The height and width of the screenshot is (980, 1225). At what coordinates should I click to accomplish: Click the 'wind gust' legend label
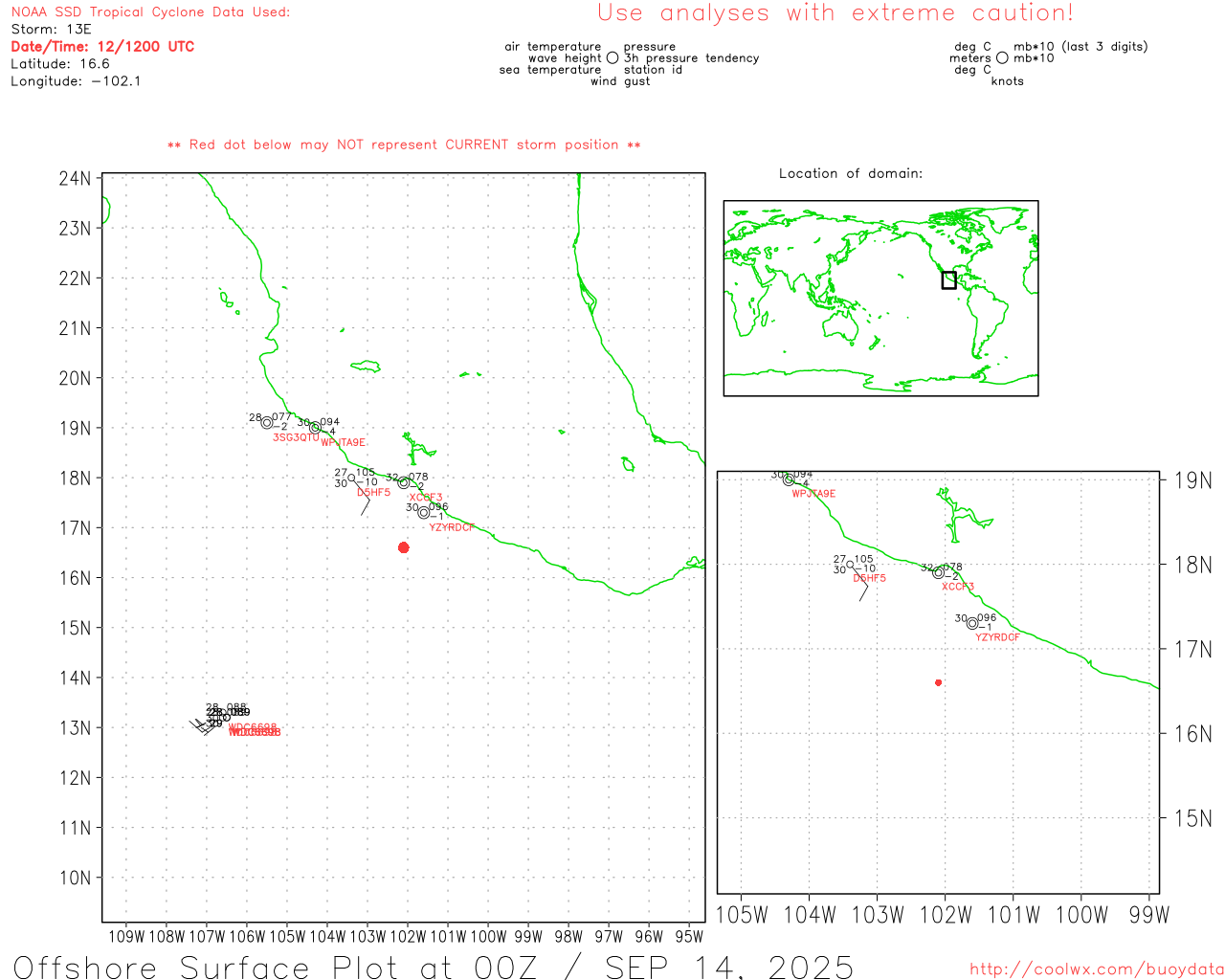pyautogui.click(x=620, y=81)
